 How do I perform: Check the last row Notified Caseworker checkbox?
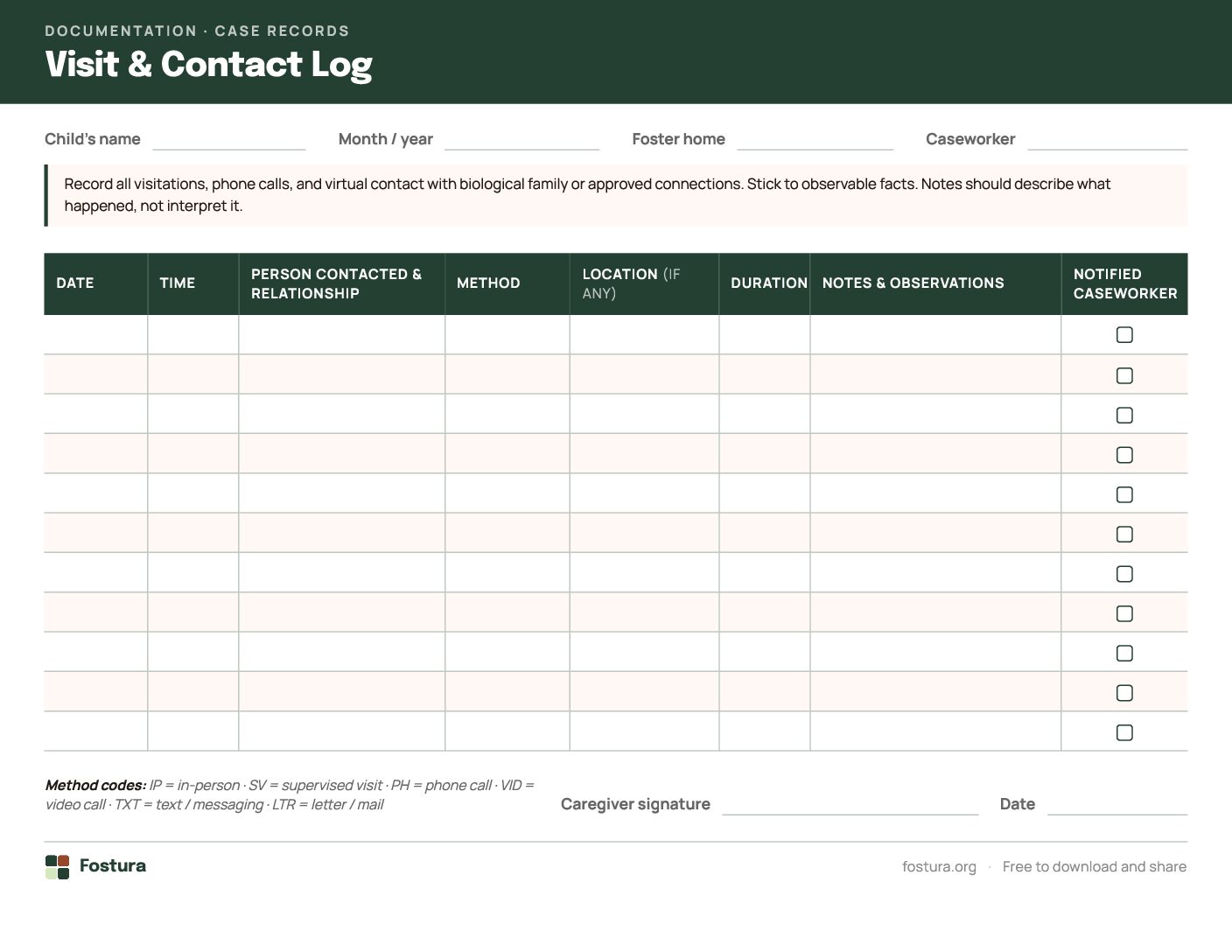[x=1124, y=732]
